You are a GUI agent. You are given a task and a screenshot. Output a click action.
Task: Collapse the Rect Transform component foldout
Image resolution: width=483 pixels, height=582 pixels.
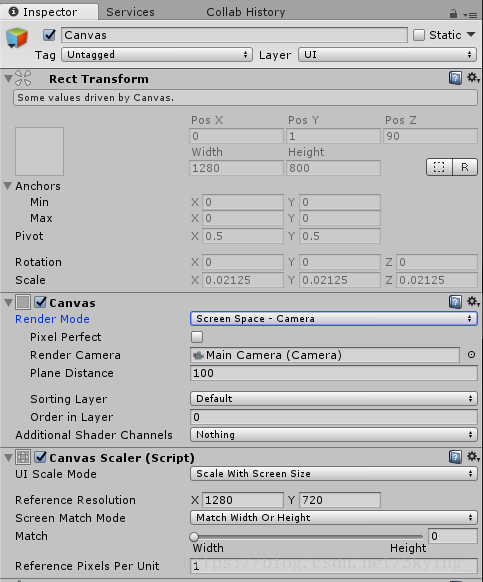pyautogui.click(x=8, y=79)
